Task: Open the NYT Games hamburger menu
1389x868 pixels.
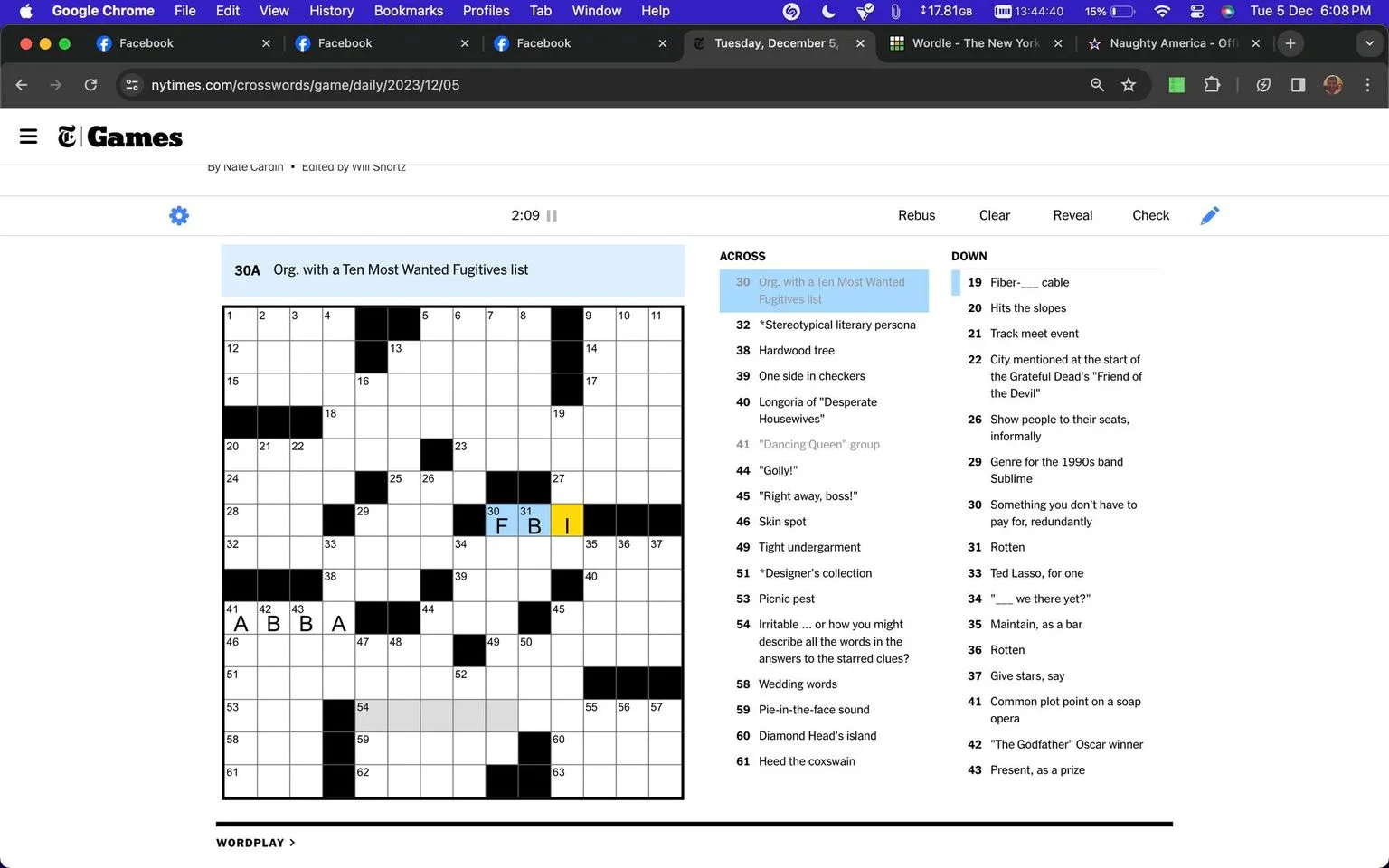Action: (28, 137)
